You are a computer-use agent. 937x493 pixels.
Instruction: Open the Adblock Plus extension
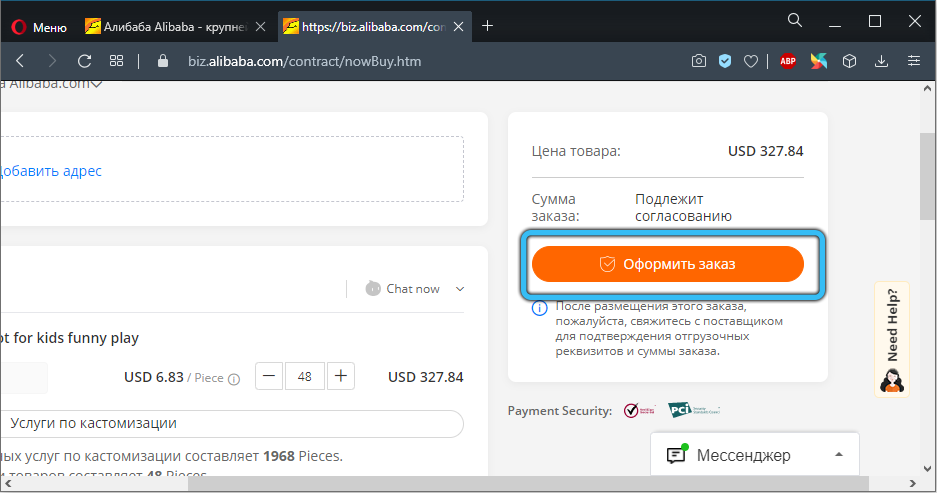[788, 61]
